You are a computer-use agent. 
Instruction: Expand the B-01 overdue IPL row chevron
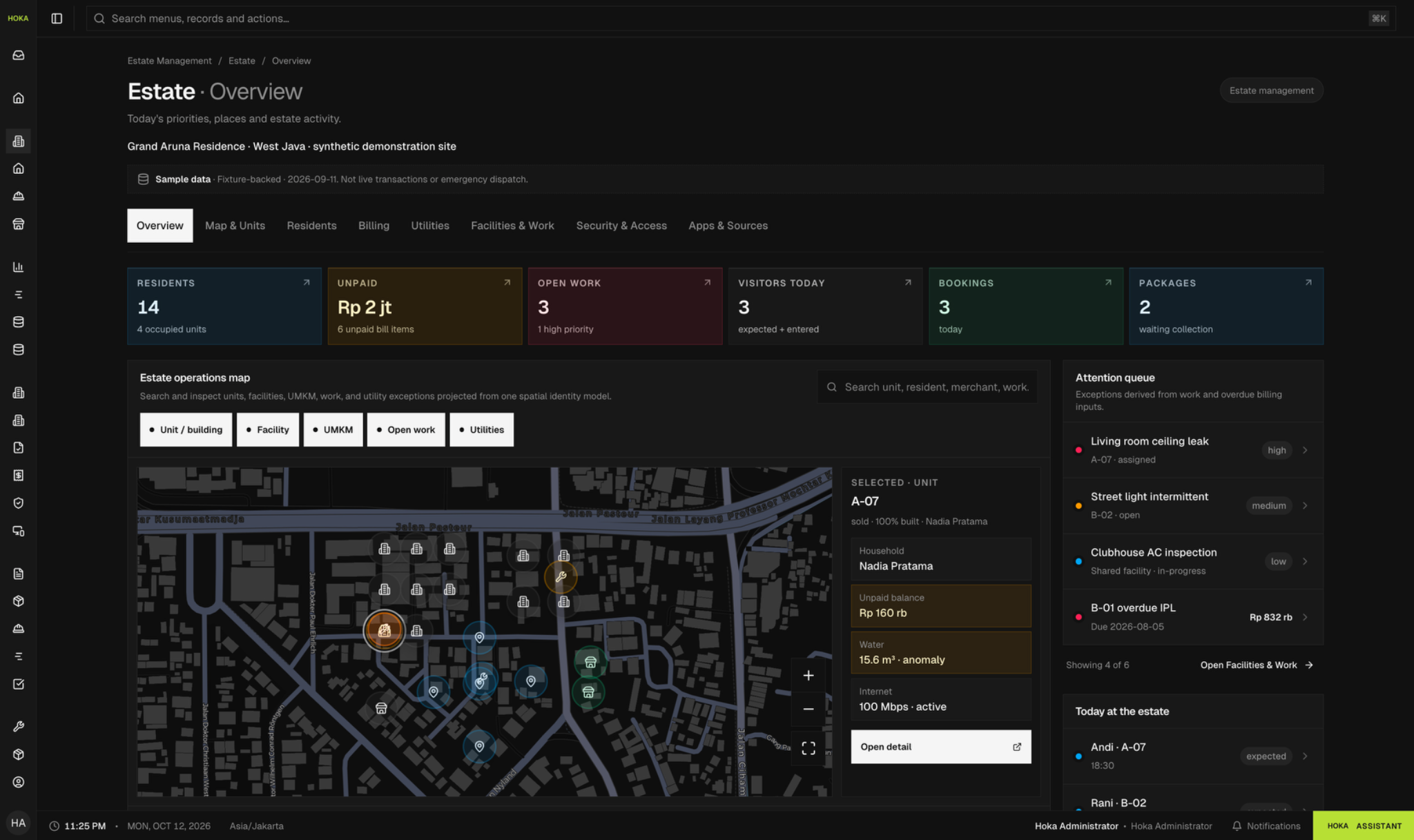pyautogui.click(x=1305, y=617)
